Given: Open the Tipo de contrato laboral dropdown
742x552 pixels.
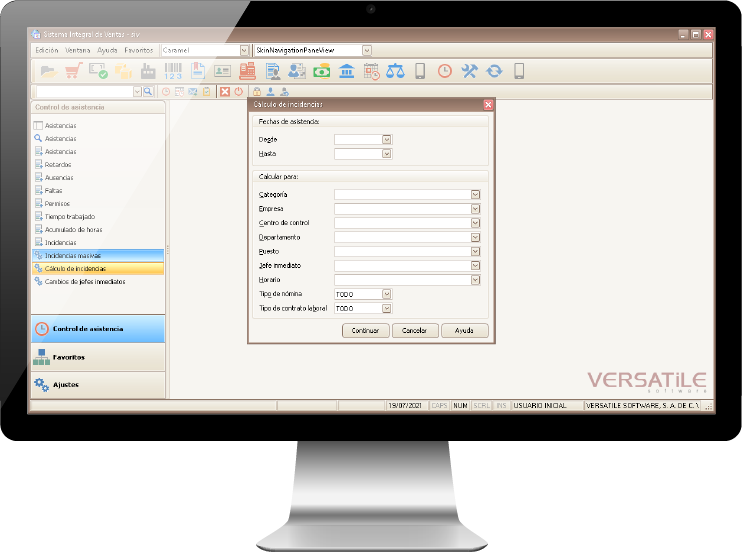Looking at the screenshot, I should 387,308.
